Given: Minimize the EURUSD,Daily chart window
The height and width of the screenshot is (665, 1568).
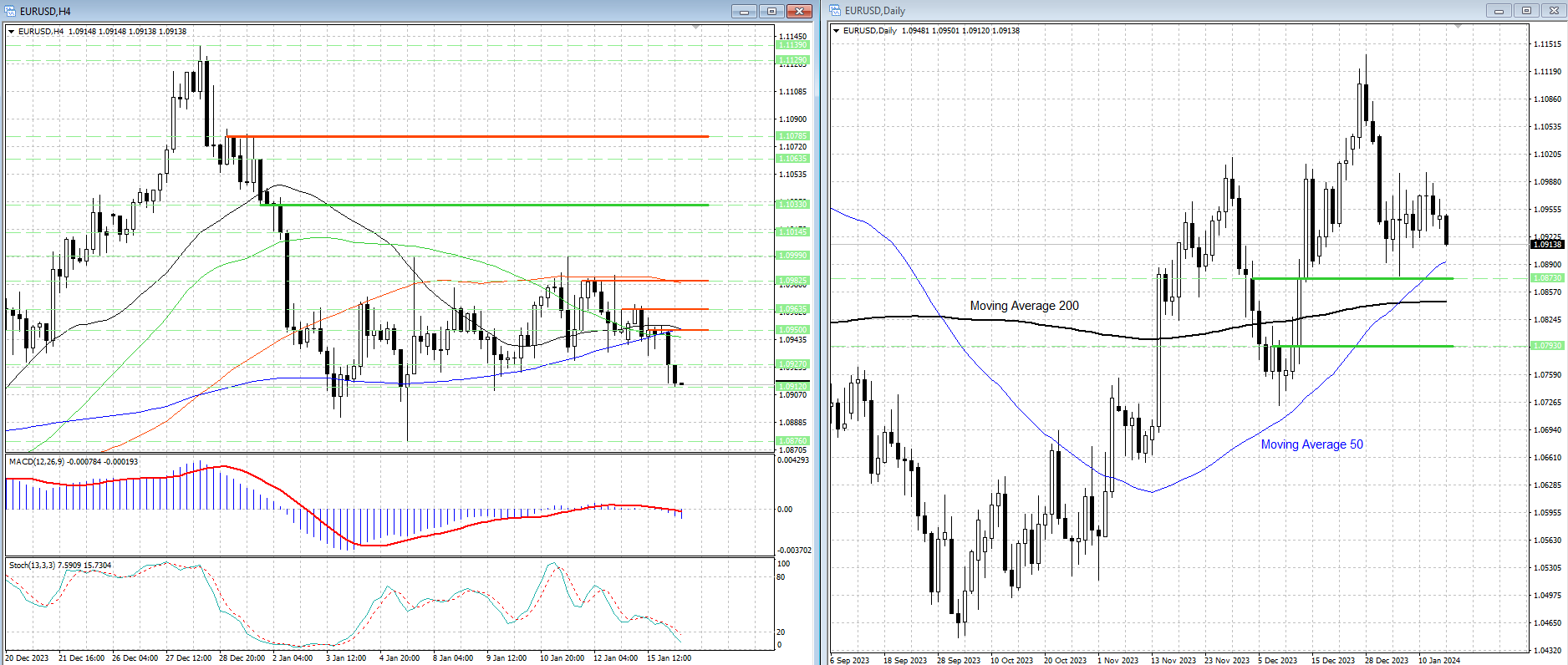Looking at the screenshot, I should coord(1499,11).
